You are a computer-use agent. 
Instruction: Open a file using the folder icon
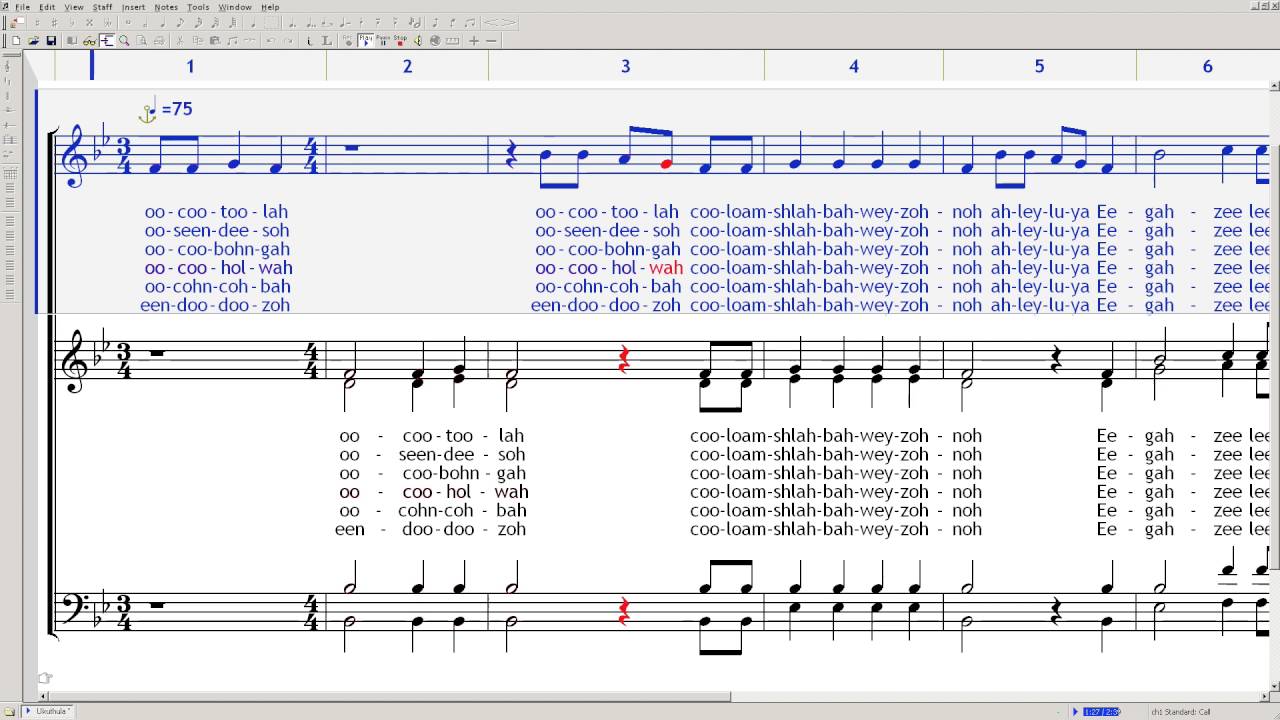pyautogui.click(x=33, y=41)
